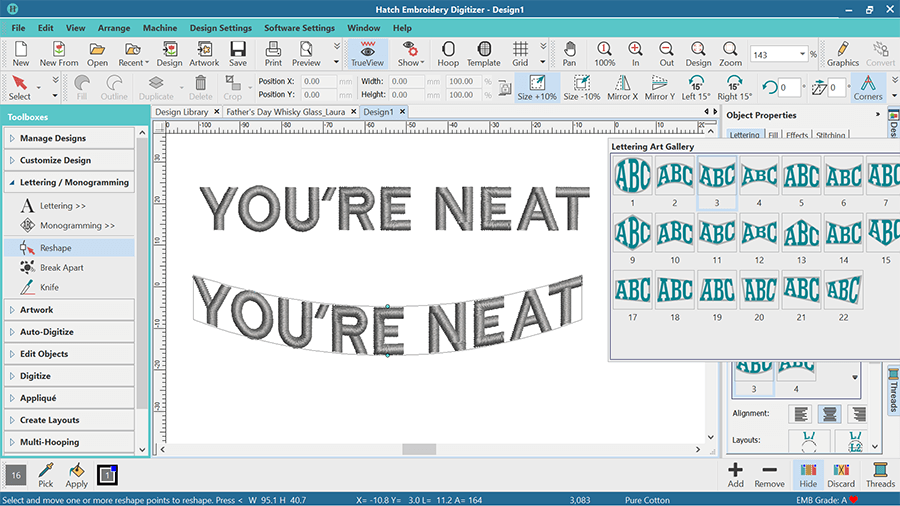Switch to the Design Library tab

182,112
